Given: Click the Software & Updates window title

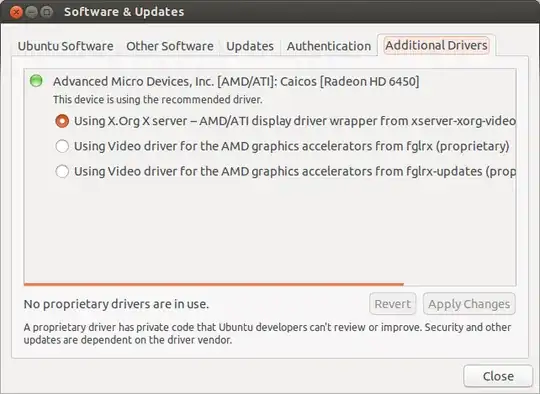Looking at the screenshot, I should pos(124,12).
